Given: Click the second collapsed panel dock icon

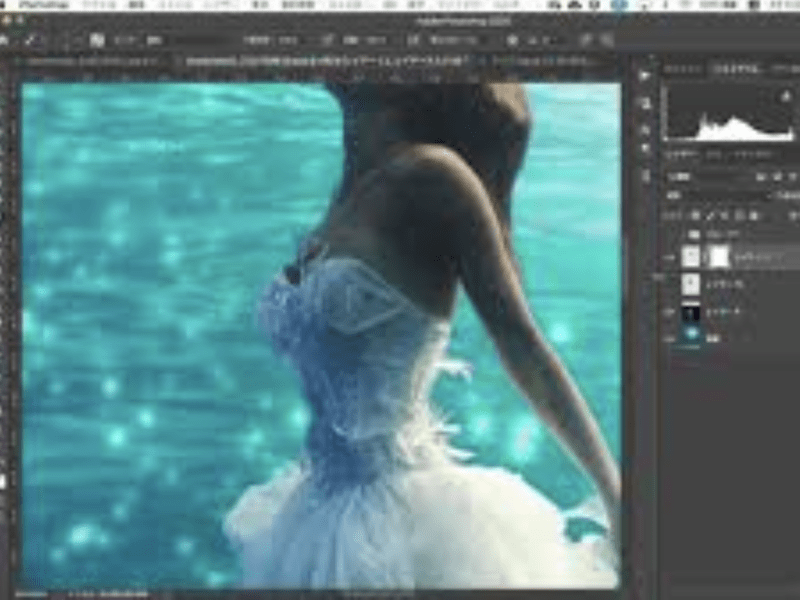Looking at the screenshot, I should click(x=644, y=101).
